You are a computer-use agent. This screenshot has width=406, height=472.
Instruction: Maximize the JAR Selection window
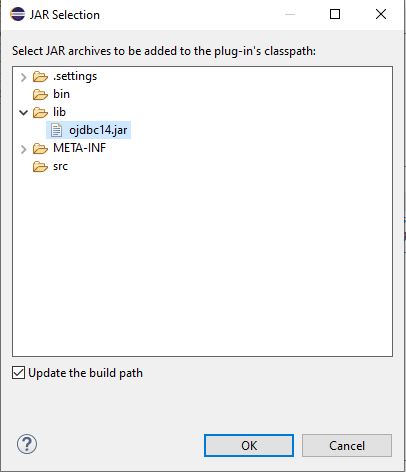pyautogui.click(x=335, y=14)
